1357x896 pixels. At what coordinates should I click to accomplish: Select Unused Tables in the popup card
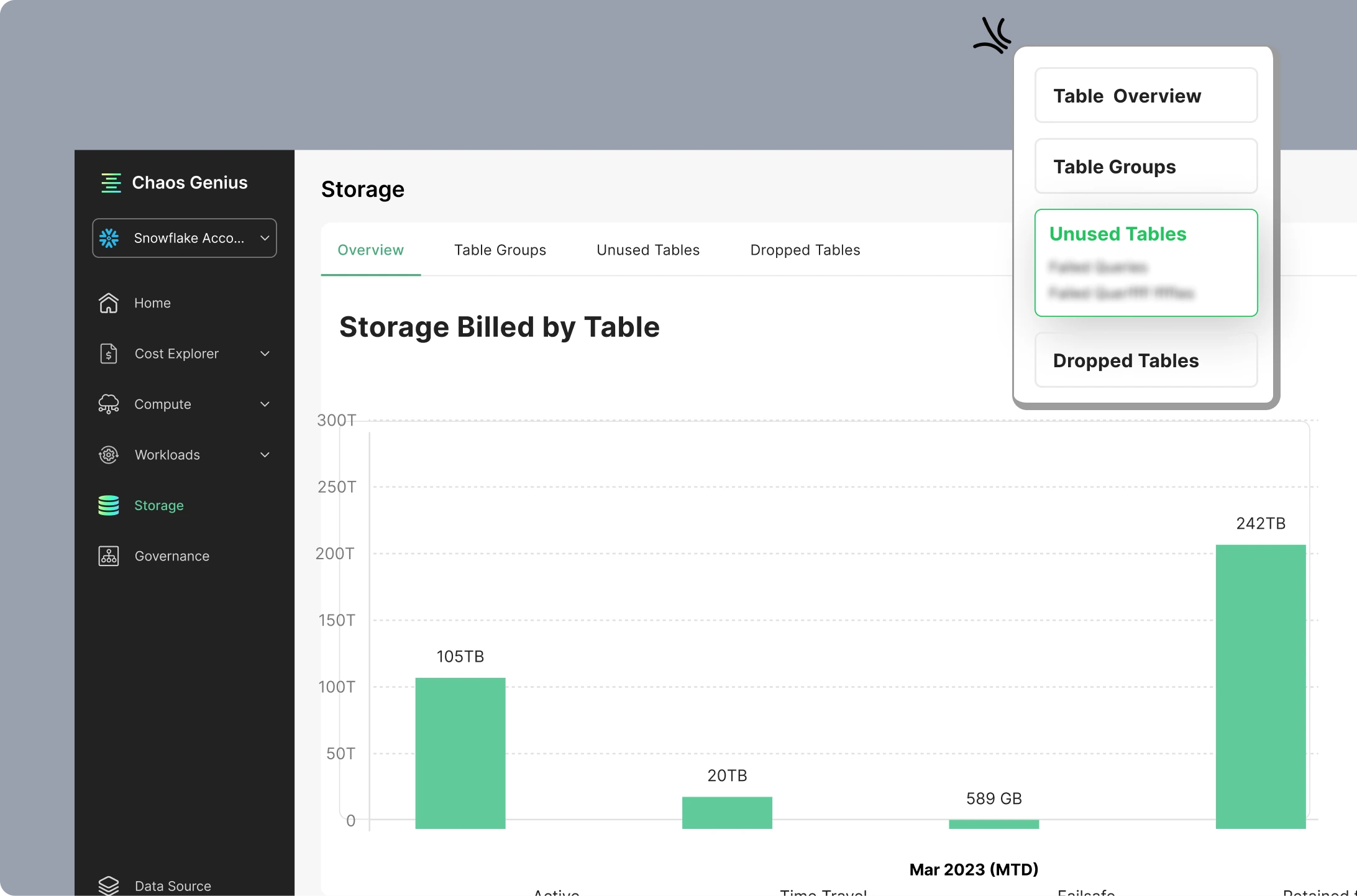tap(1146, 263)
